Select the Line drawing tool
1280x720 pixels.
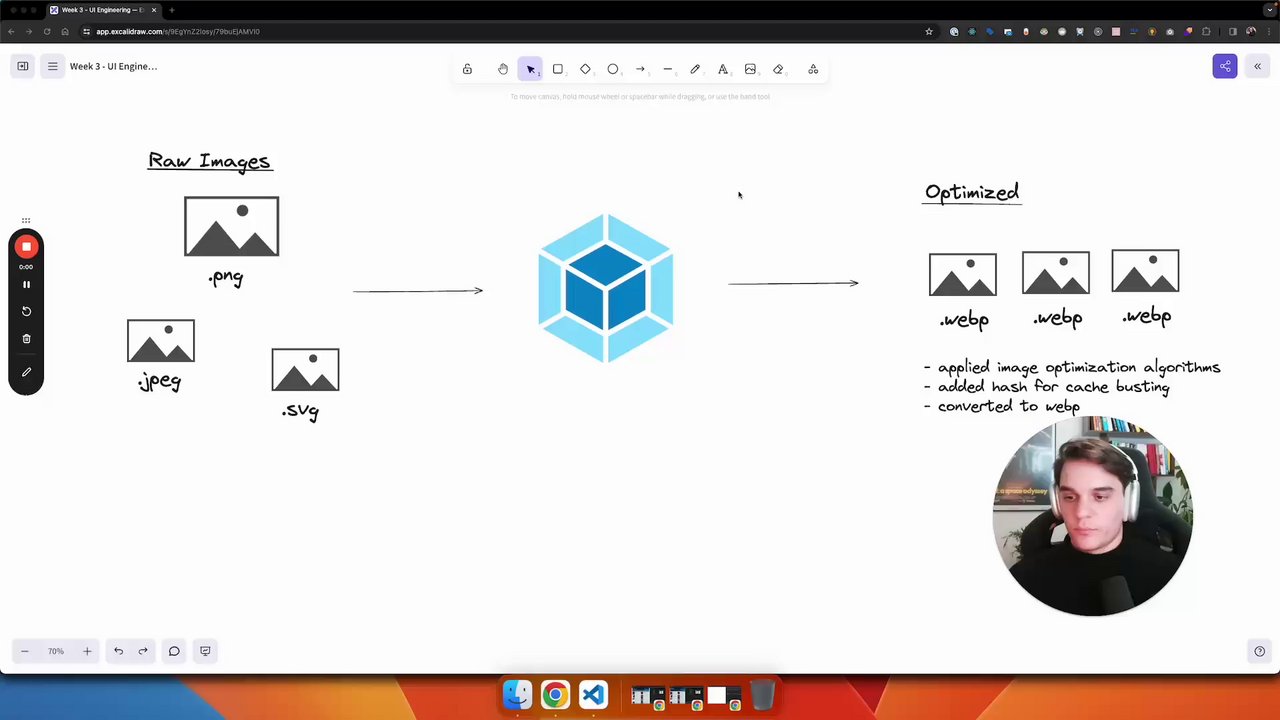[668, 69]
